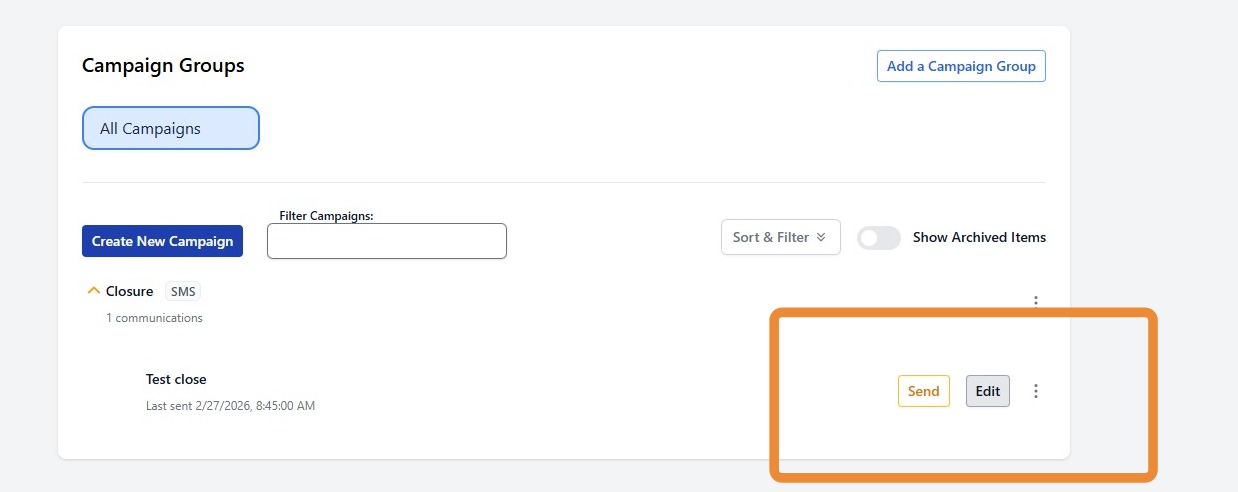Open the Closure campaign three-dot menu
Screen dimensions: 1238x492
pyautogui.click(x=1036, y=300)
